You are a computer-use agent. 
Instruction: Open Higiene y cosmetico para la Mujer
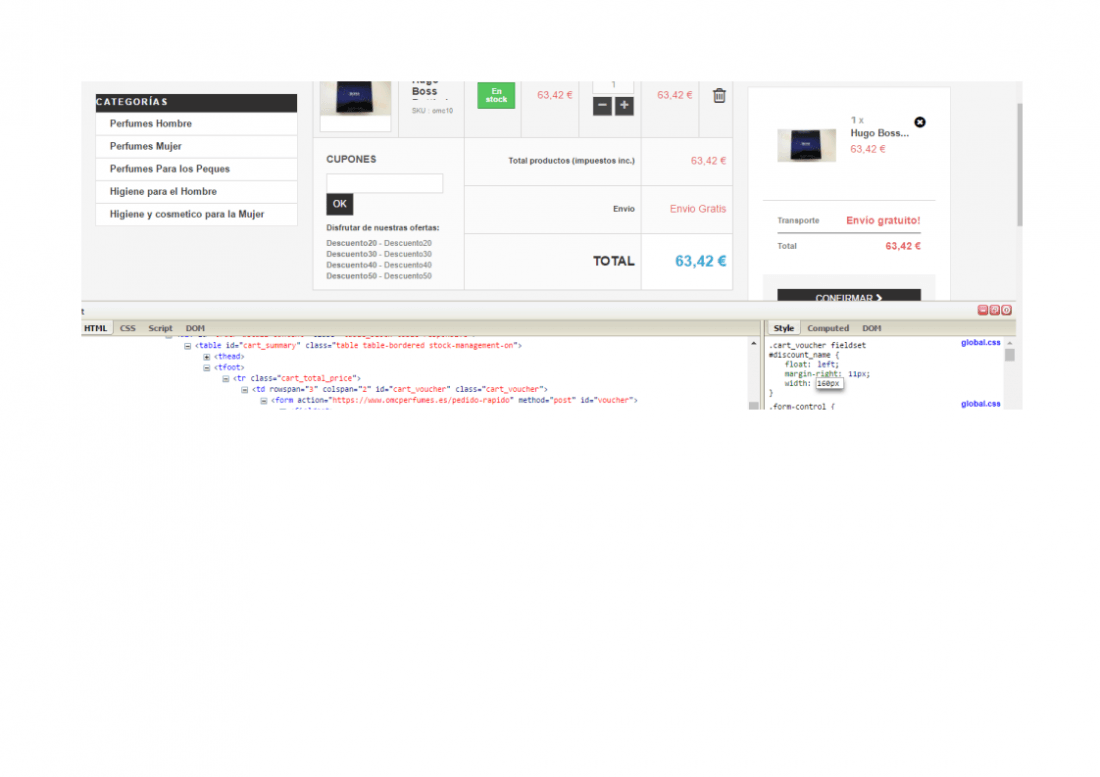(x=187, y=214)
